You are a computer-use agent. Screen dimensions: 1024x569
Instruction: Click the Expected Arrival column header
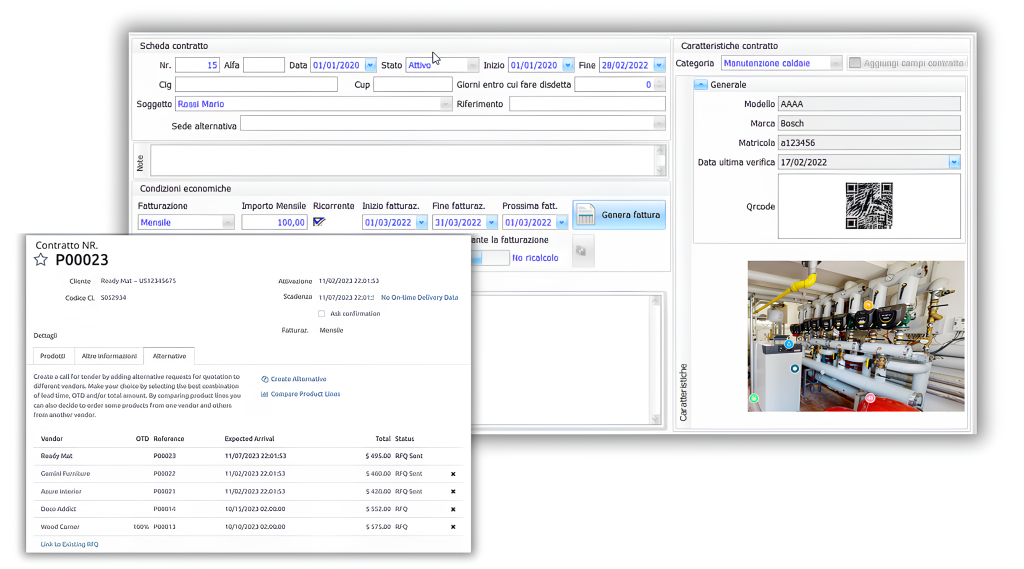pyautogui.click(x=249, y=439)
